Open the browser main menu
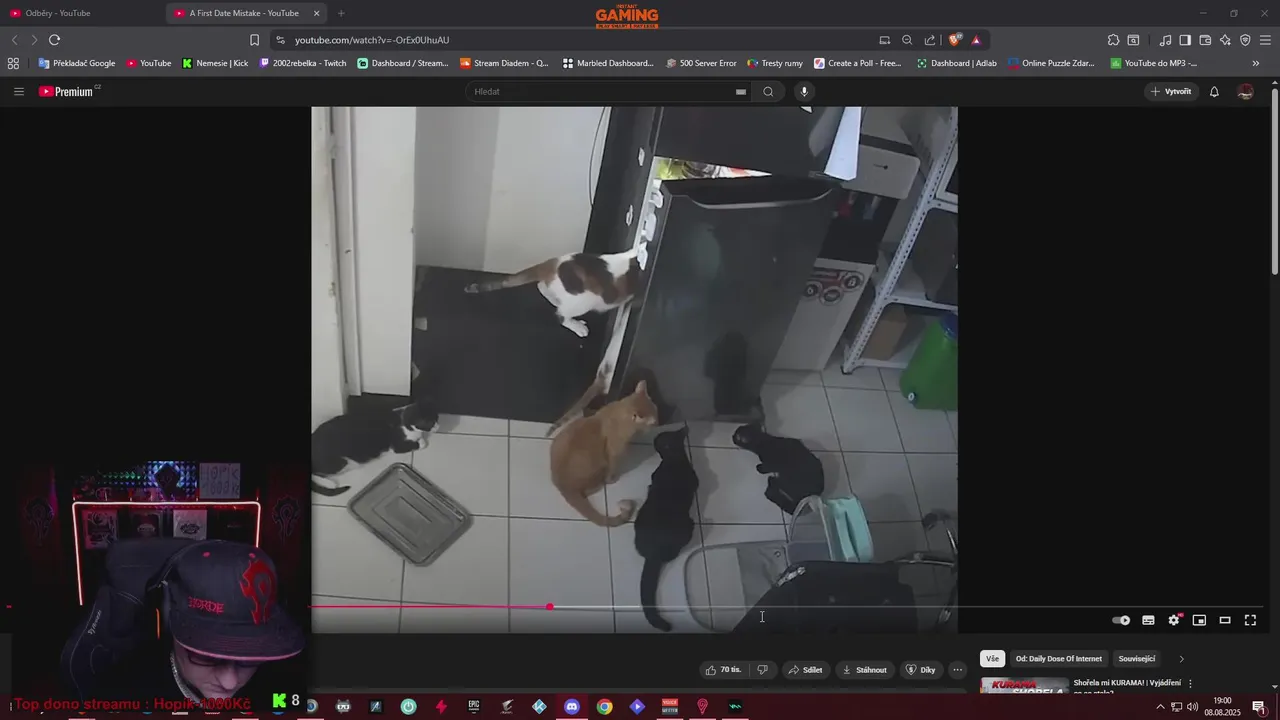The height and width of the screenshot is (720, 1280). (1265, 40)
